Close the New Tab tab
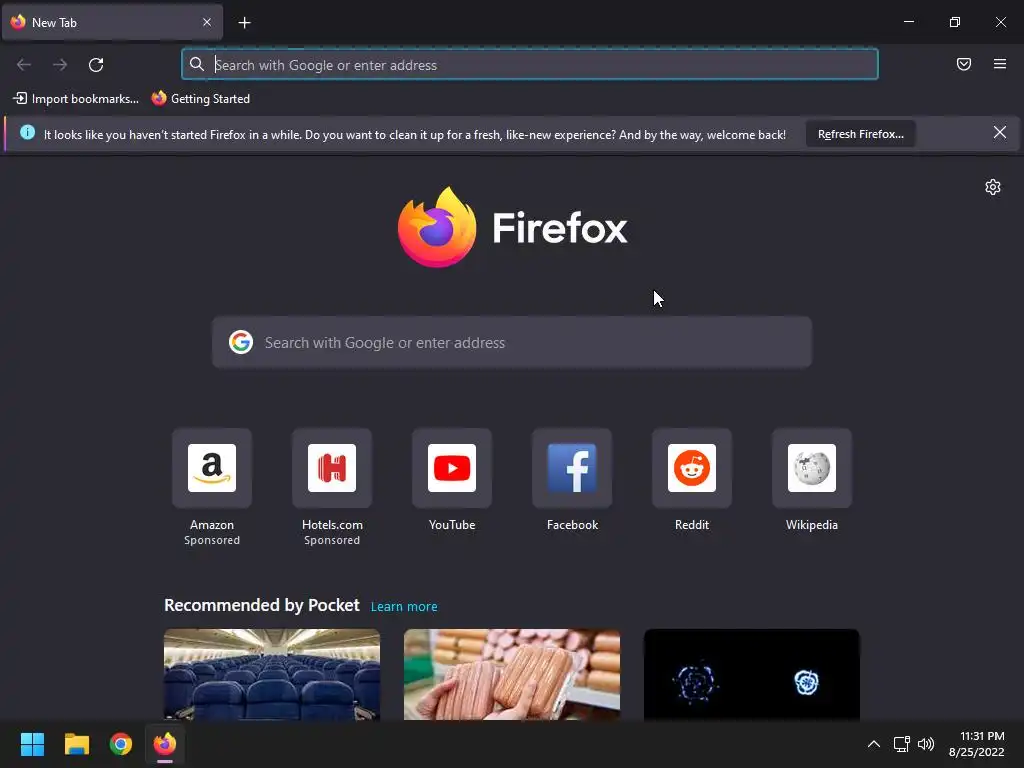 207,22
